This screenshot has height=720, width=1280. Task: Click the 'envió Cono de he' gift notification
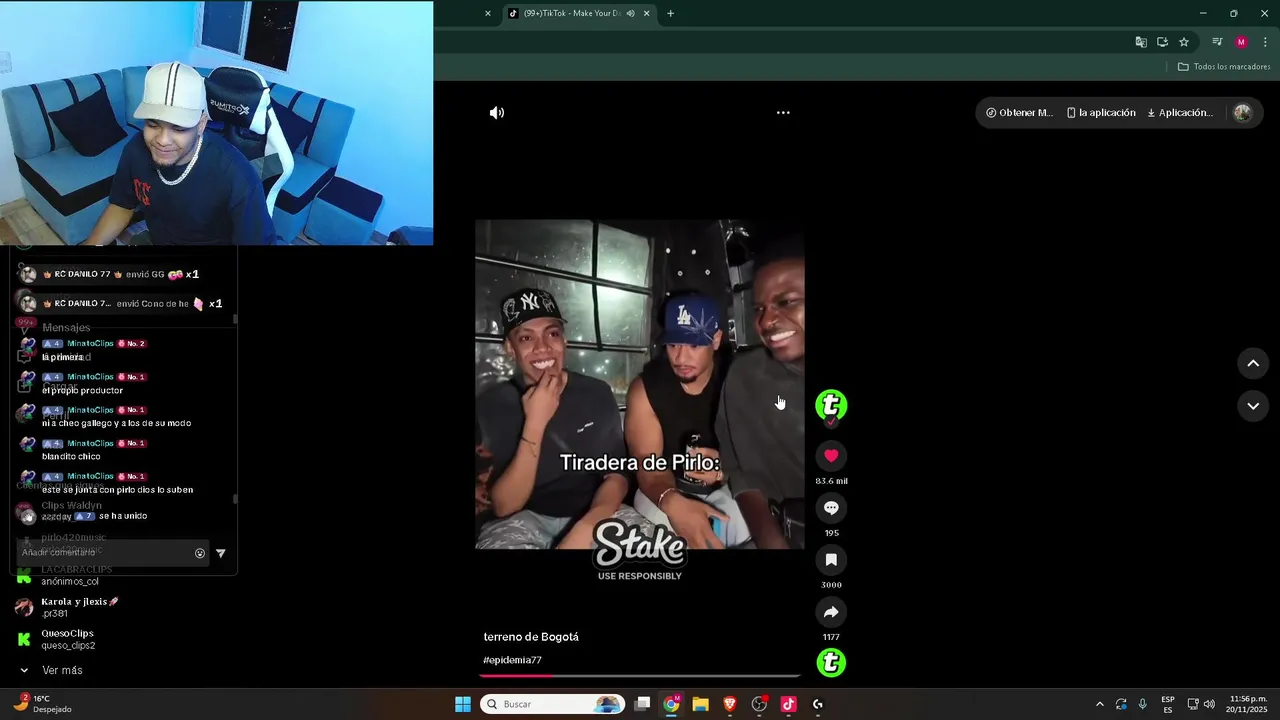[x=120, y=303]
